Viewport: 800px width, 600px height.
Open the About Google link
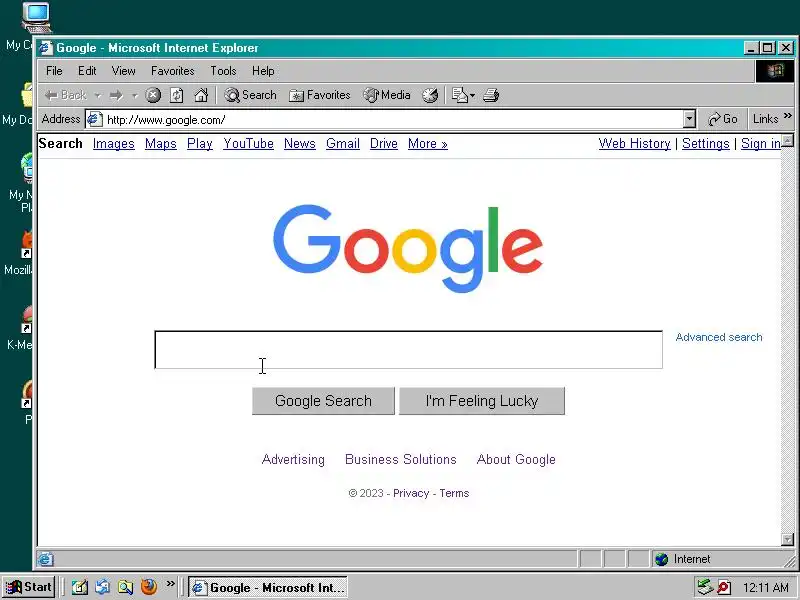[516, 460]
